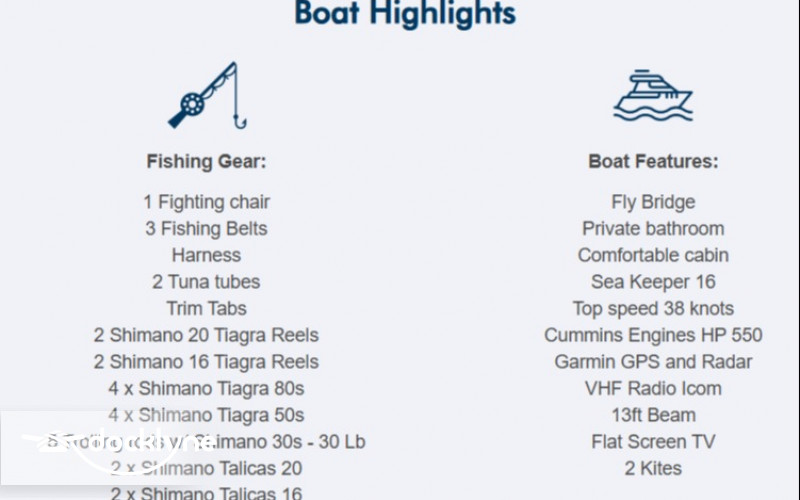Click '2 Tuna tubes' in gear list
Image resolution: width=800 pixels, height=500 pixels.
206,282
